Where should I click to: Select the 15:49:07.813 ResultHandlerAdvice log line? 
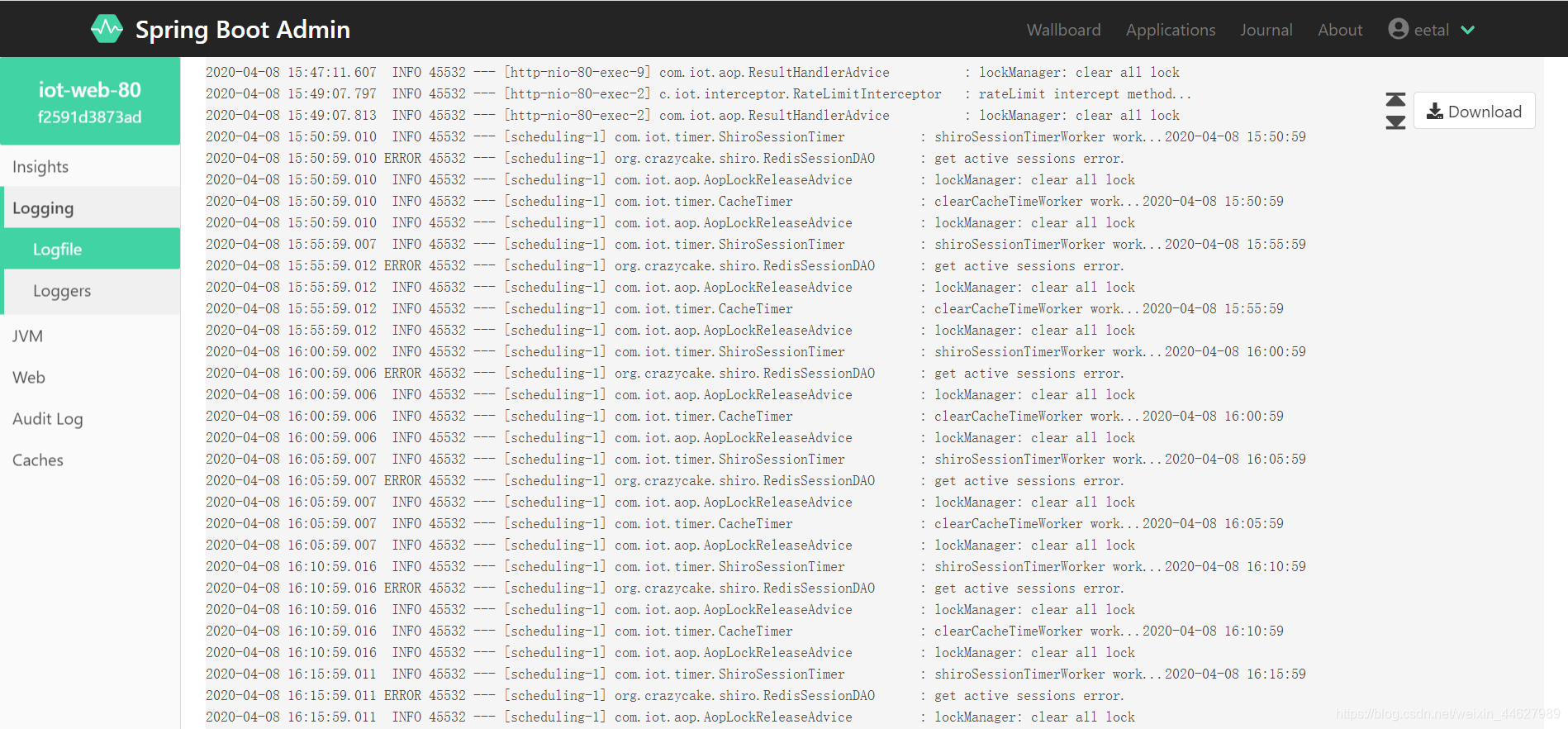click(x=692, y=116)
